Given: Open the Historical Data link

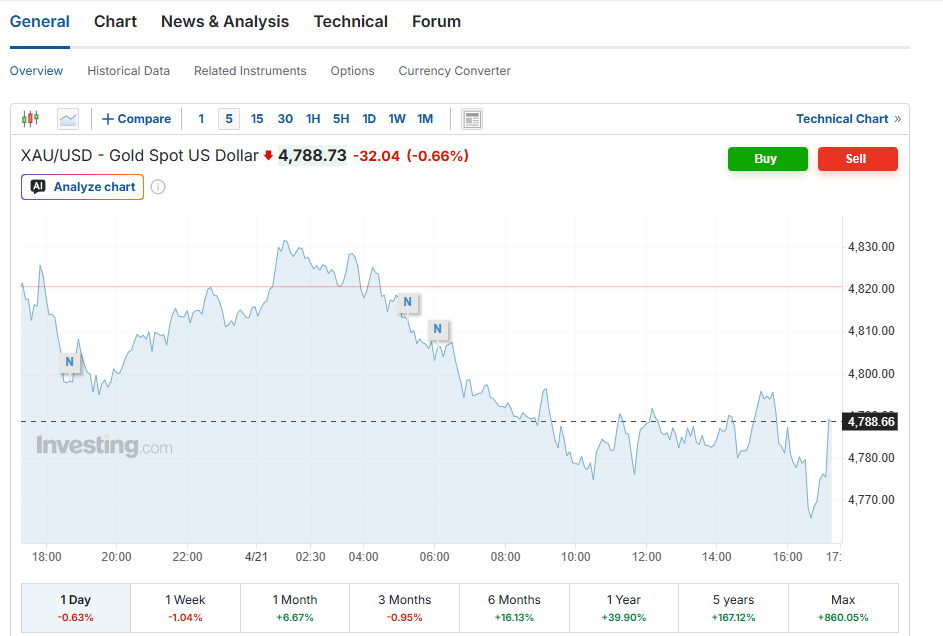Looking at the screenshot, I should [128, 71].
